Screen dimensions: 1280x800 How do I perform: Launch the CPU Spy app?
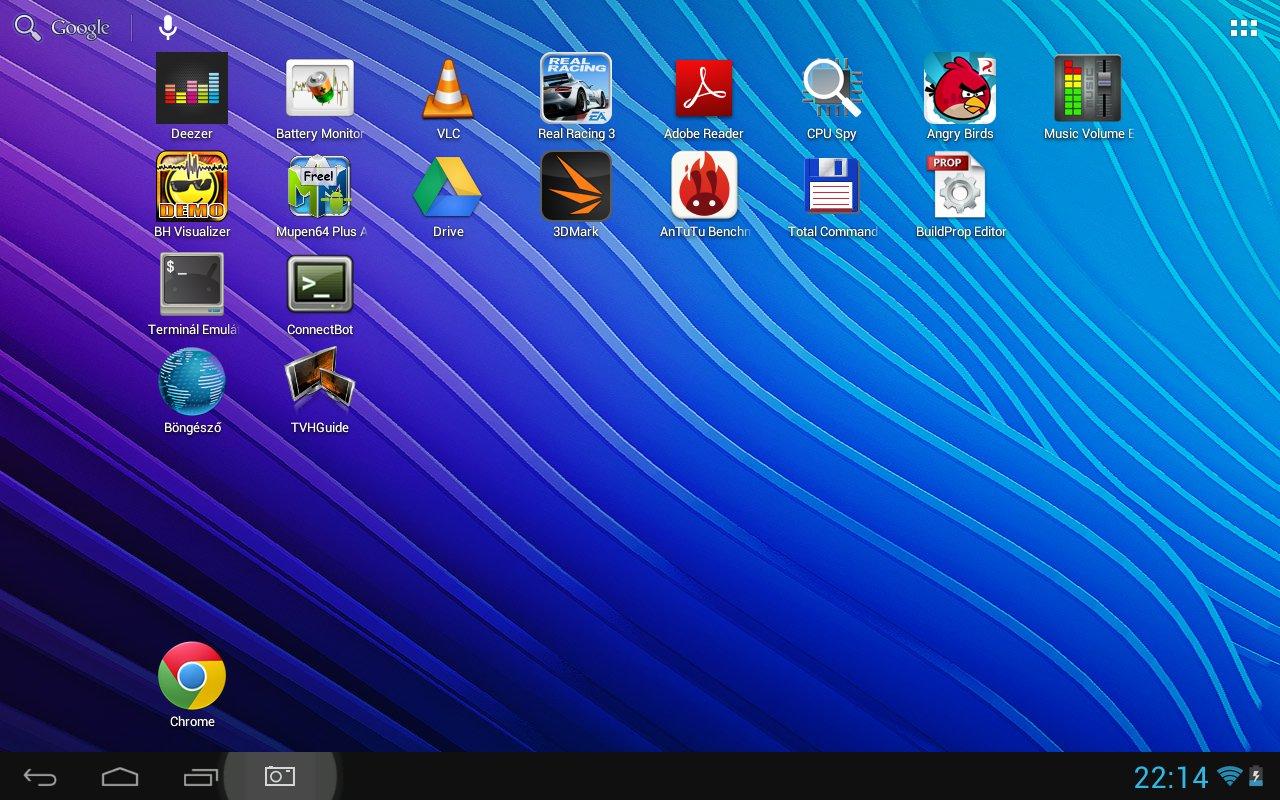pyautogui.click(x=832, y=96)
